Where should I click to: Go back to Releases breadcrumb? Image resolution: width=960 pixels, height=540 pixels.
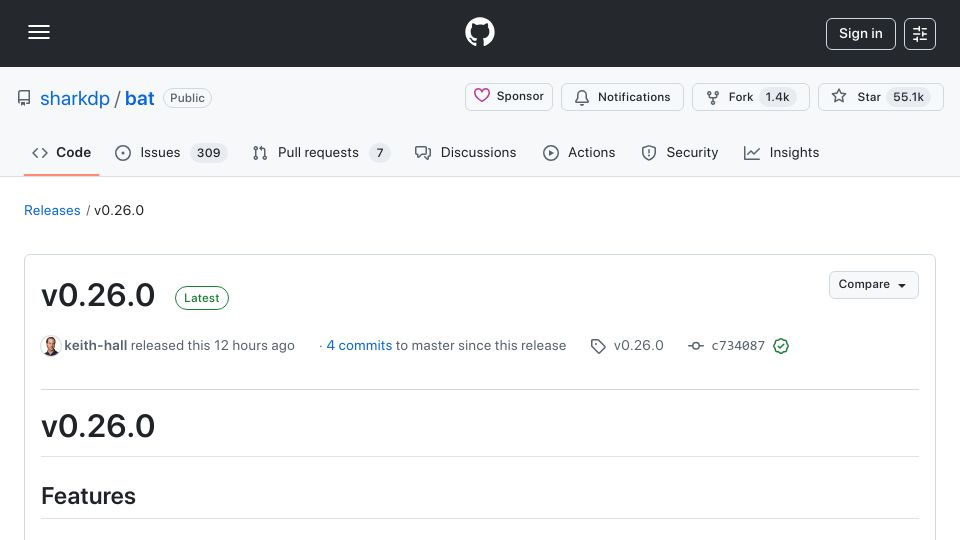(52, 210)
